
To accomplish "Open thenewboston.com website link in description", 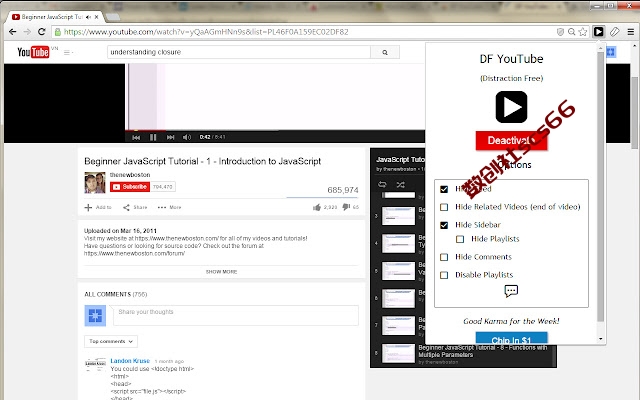I will point(177,238).
